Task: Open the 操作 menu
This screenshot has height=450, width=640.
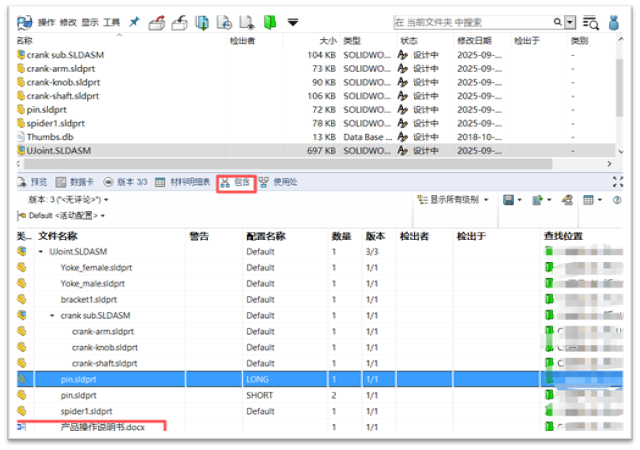Action: click(x=46, y=21)
